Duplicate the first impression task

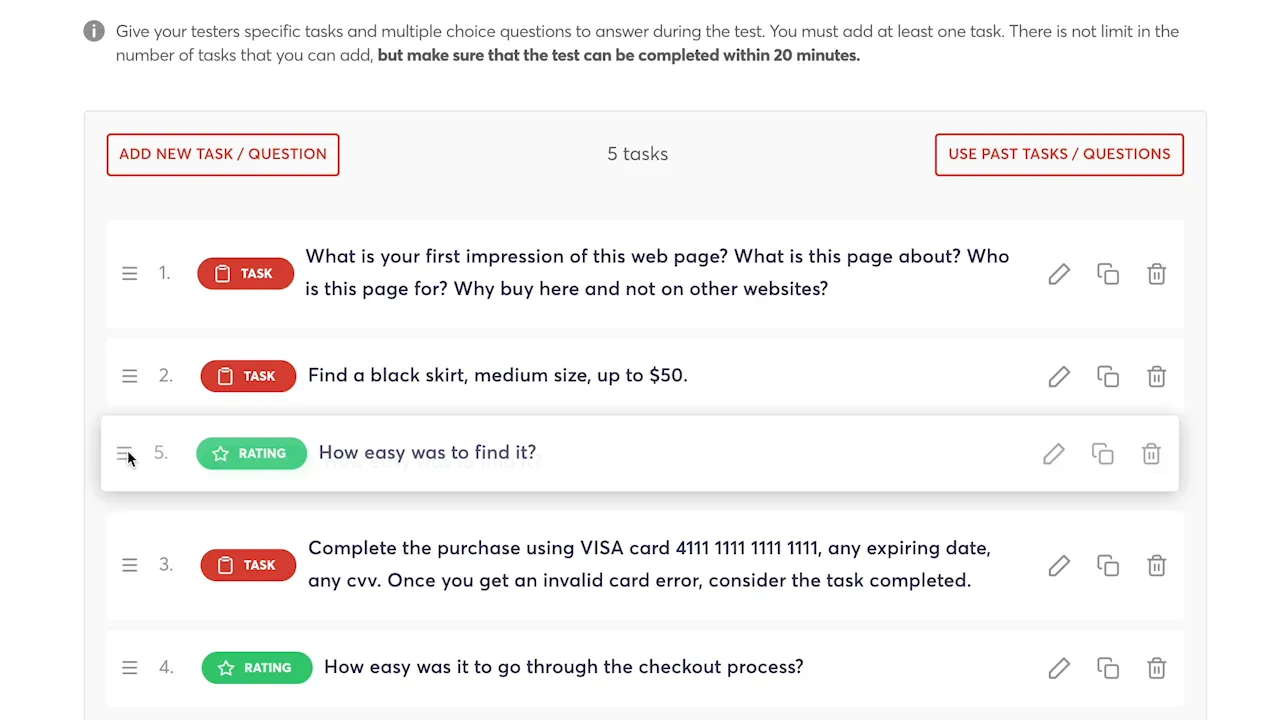1108,274
